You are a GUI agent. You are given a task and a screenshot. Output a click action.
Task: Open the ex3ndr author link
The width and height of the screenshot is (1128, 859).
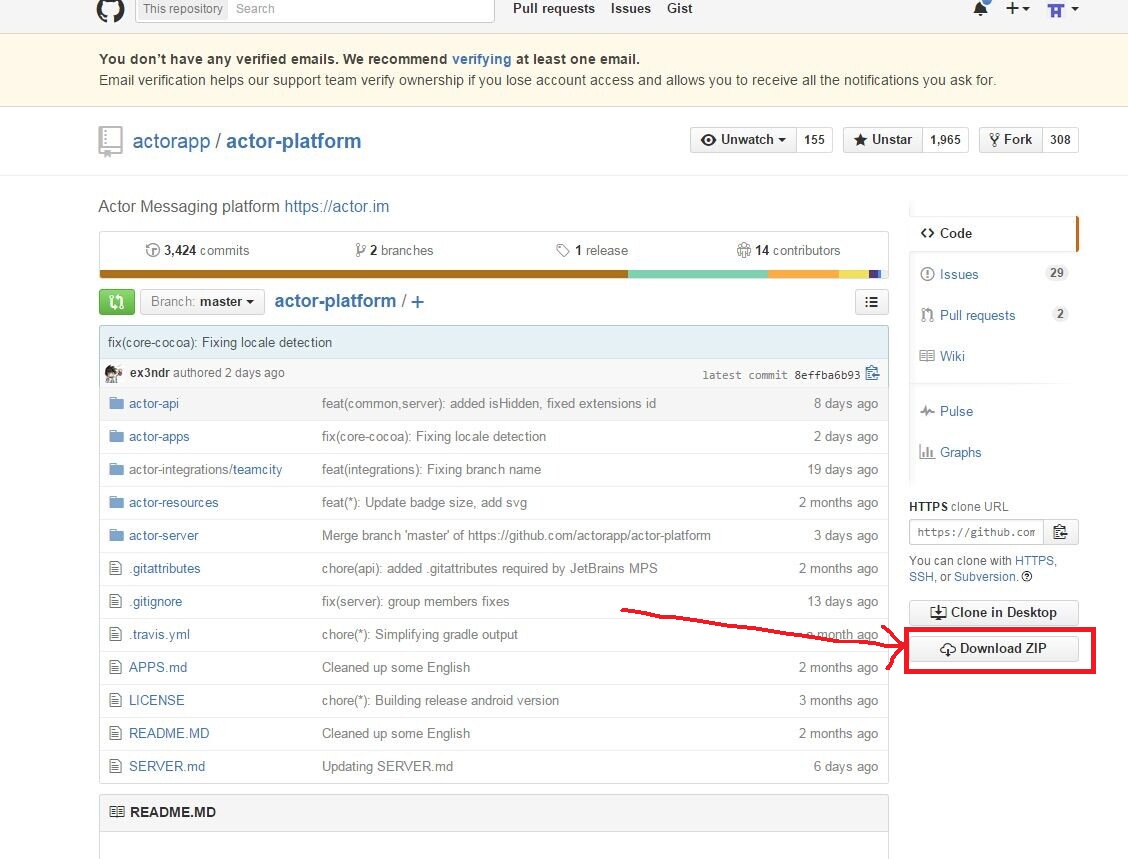(150, 373)
